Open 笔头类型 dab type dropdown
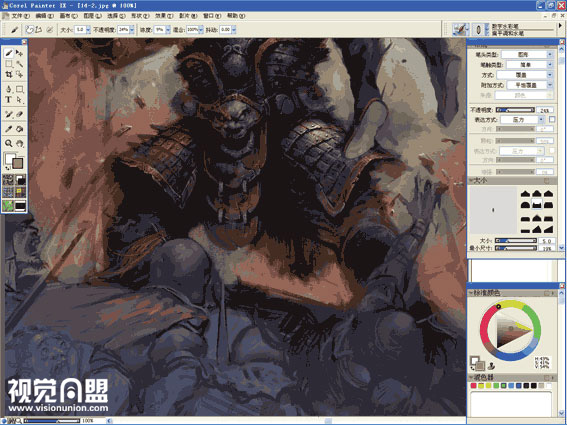The height and width of the screenshot is (425, 567). click(x=527, y=55)
